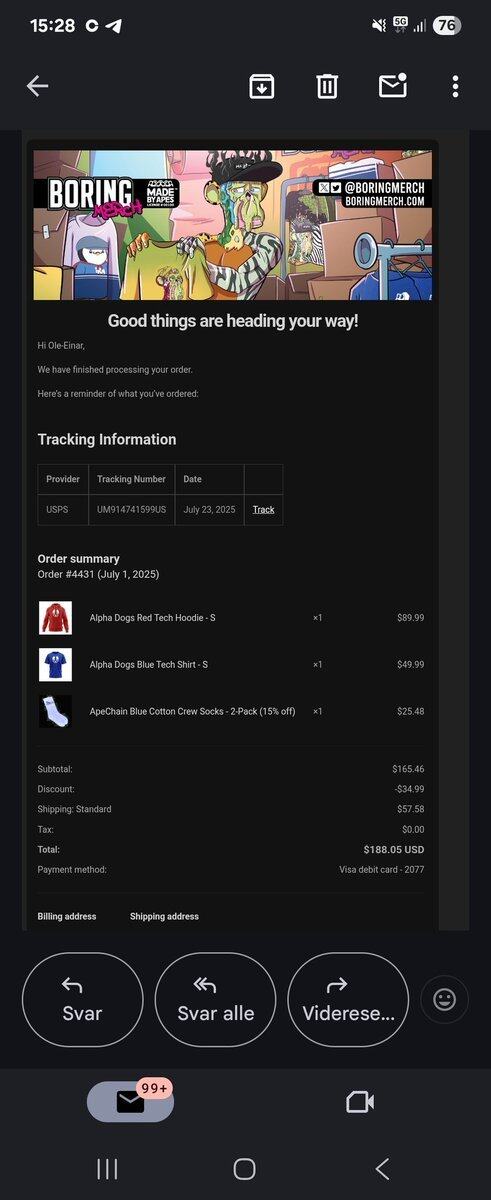The image size is (491, 1200).
Task: Open the Meet video camera tab
Action: [x=359, y=1102]
